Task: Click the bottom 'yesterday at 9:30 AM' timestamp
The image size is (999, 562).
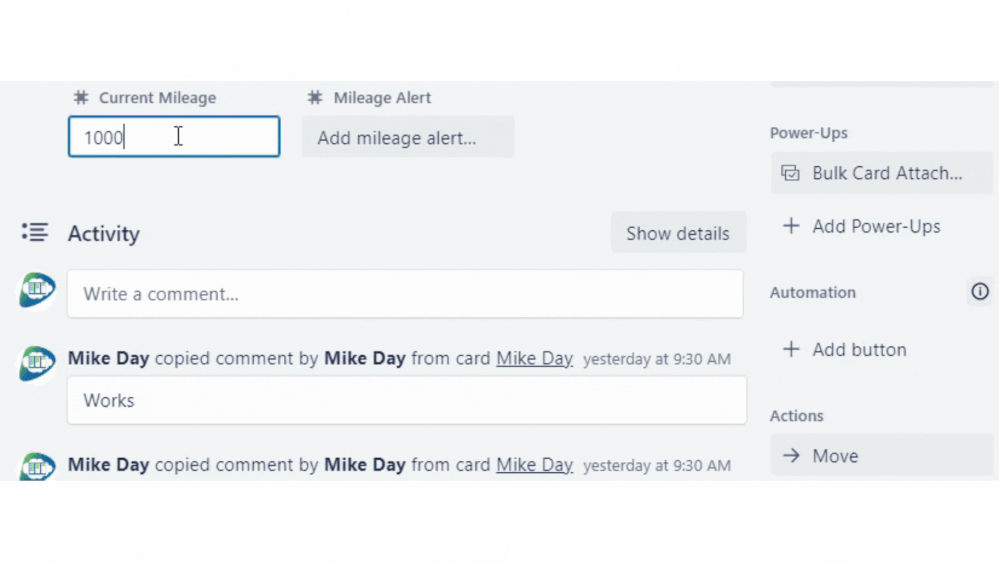Action: pyautogui.click(x=657, y=465)
